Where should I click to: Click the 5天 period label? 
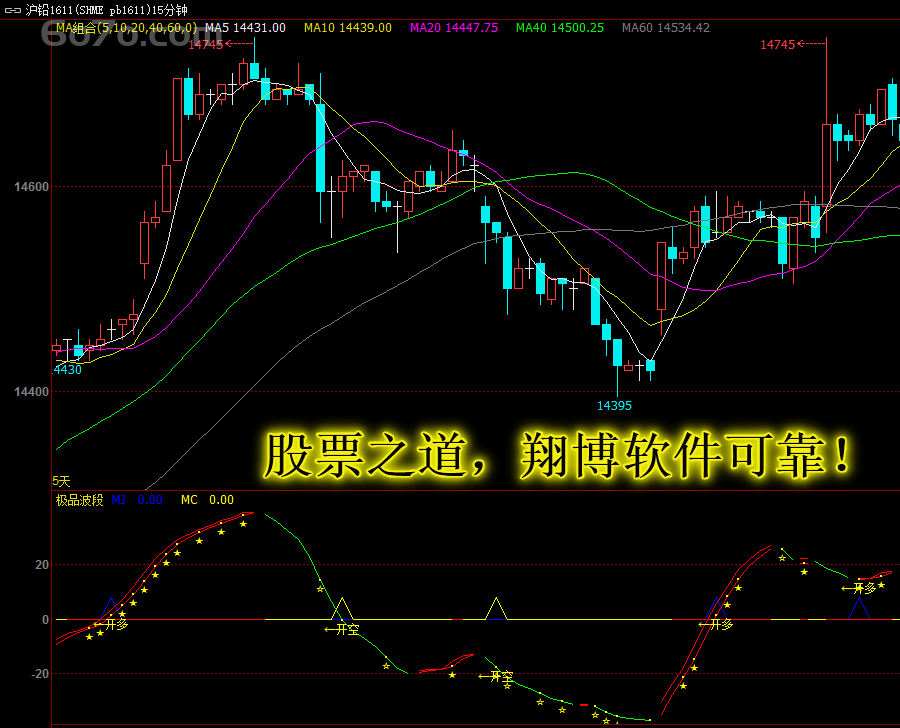coord(61,481)
